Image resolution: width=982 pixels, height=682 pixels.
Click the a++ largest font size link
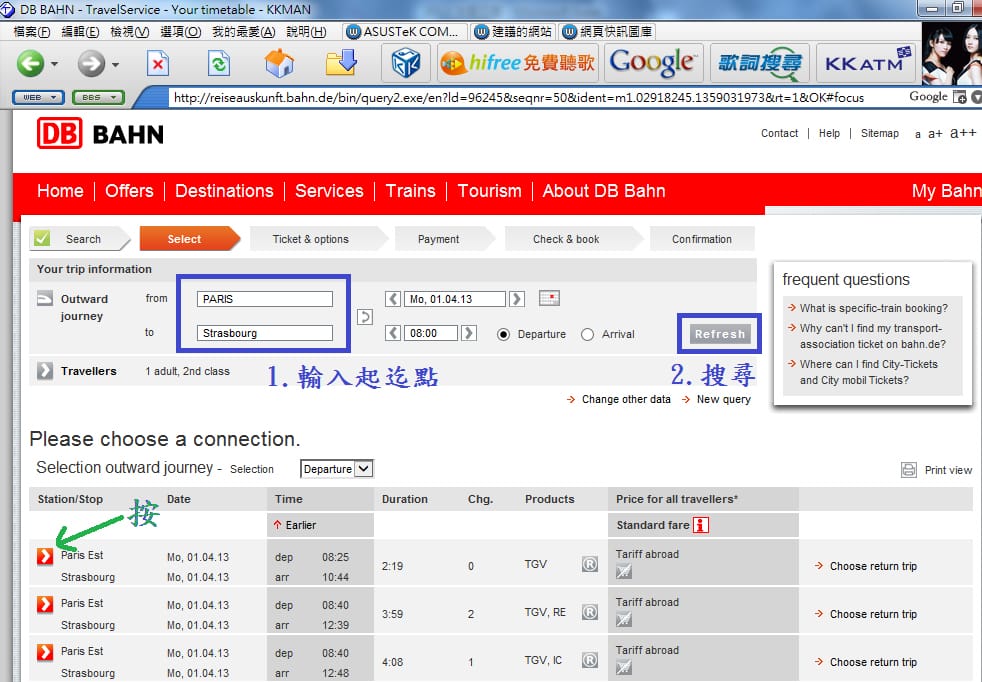coord(963,132)
